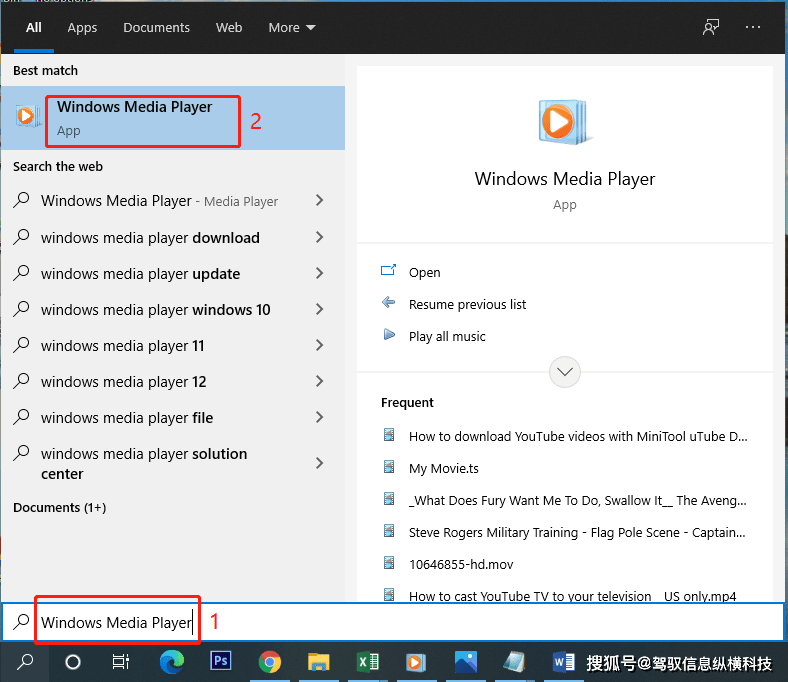Screen dimensions: 788x682
Task: Click search icon beside 'windows media player download'
Action: (21, 237)
